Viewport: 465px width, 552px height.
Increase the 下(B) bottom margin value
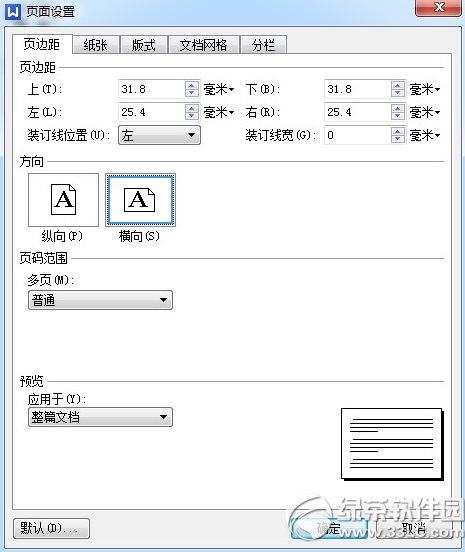[398, 85]
